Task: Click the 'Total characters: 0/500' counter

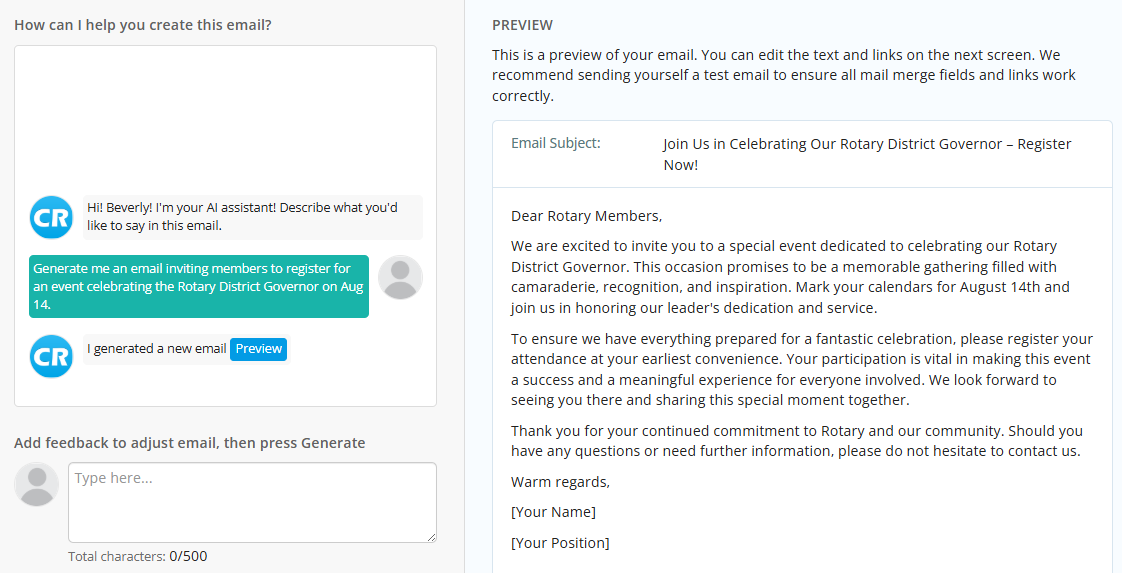Action: (x=137, y=557)
